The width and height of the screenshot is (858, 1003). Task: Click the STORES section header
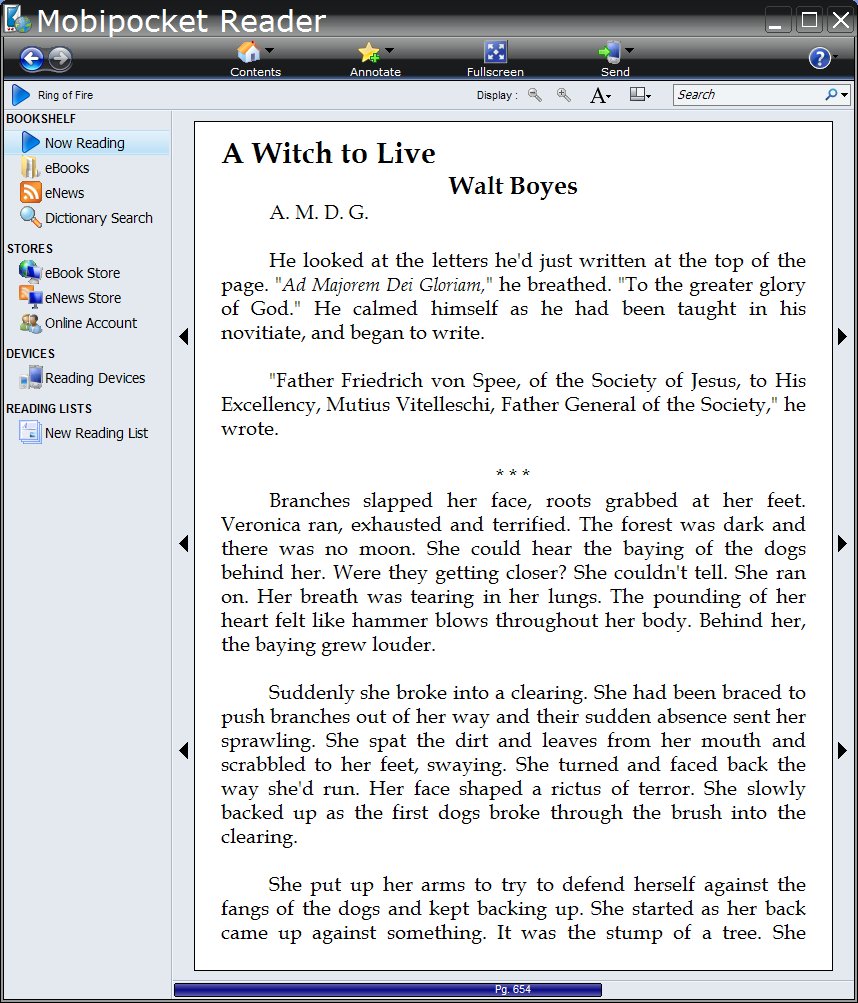pos(30,249)
